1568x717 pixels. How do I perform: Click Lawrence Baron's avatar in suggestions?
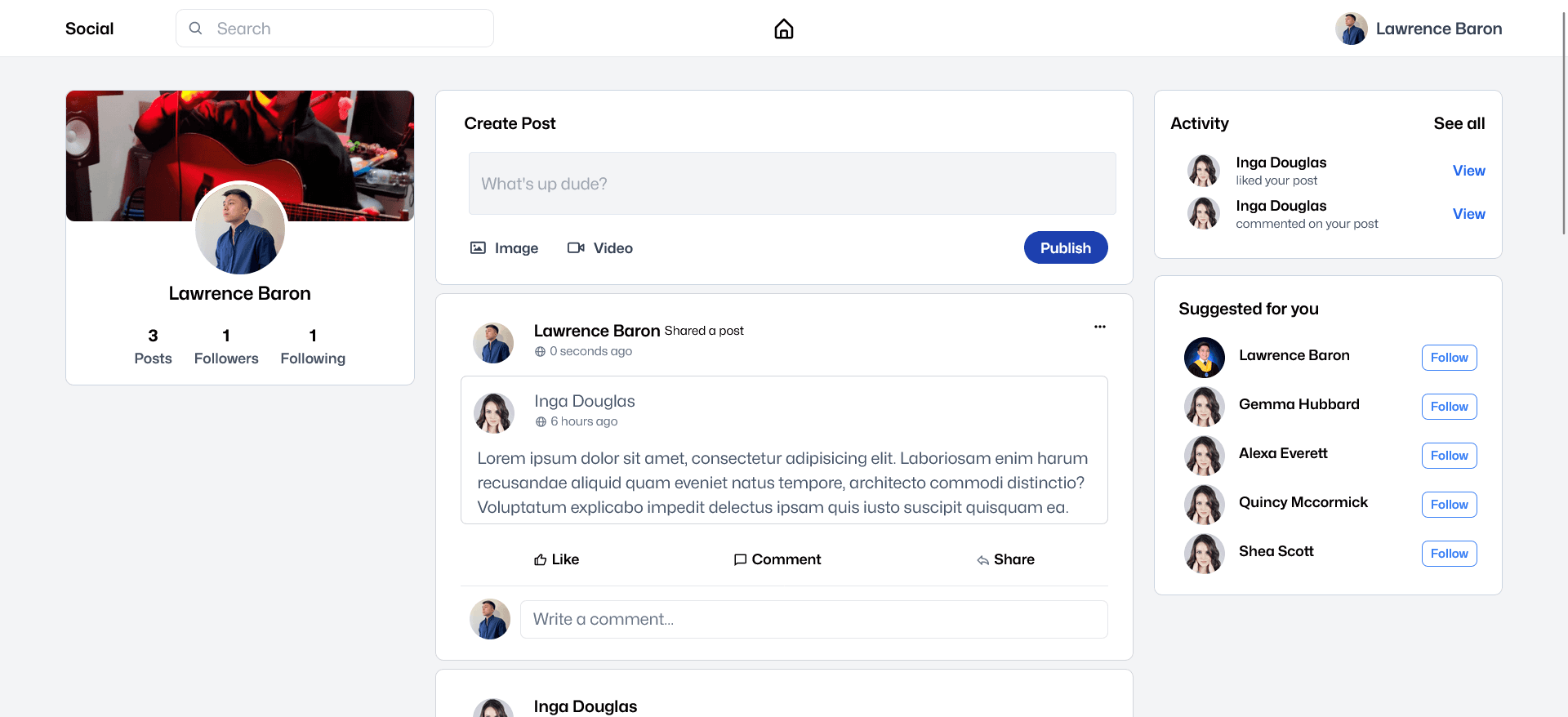[1205, 358]
